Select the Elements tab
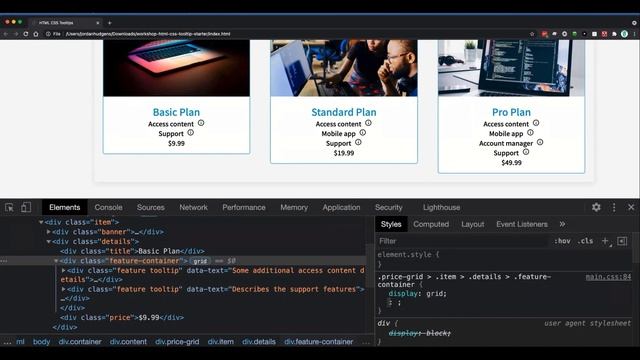Image resolution: width=640 pixels, height=360 pixels. tap(64, 207)
